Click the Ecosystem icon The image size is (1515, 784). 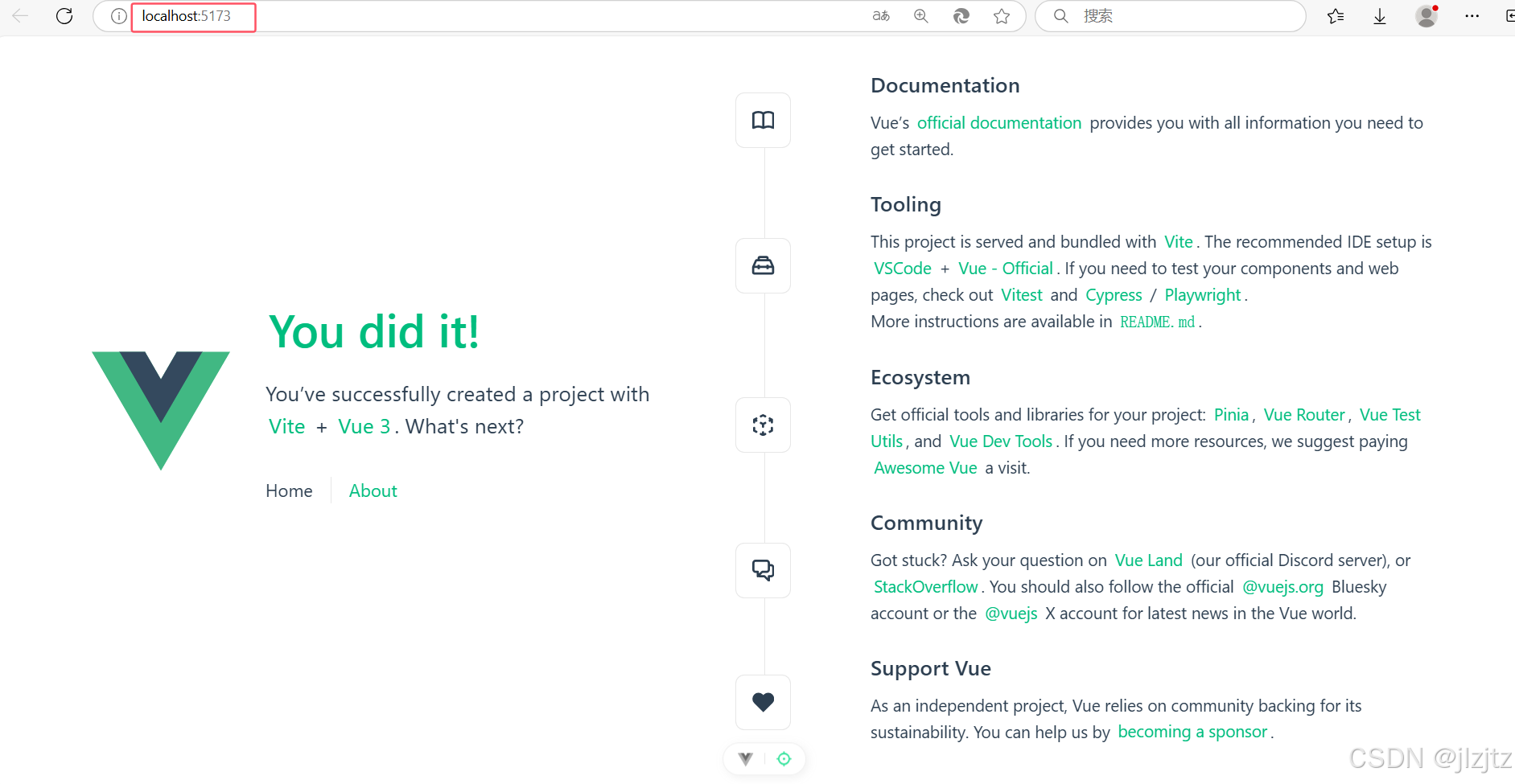[x=763, y=425]
